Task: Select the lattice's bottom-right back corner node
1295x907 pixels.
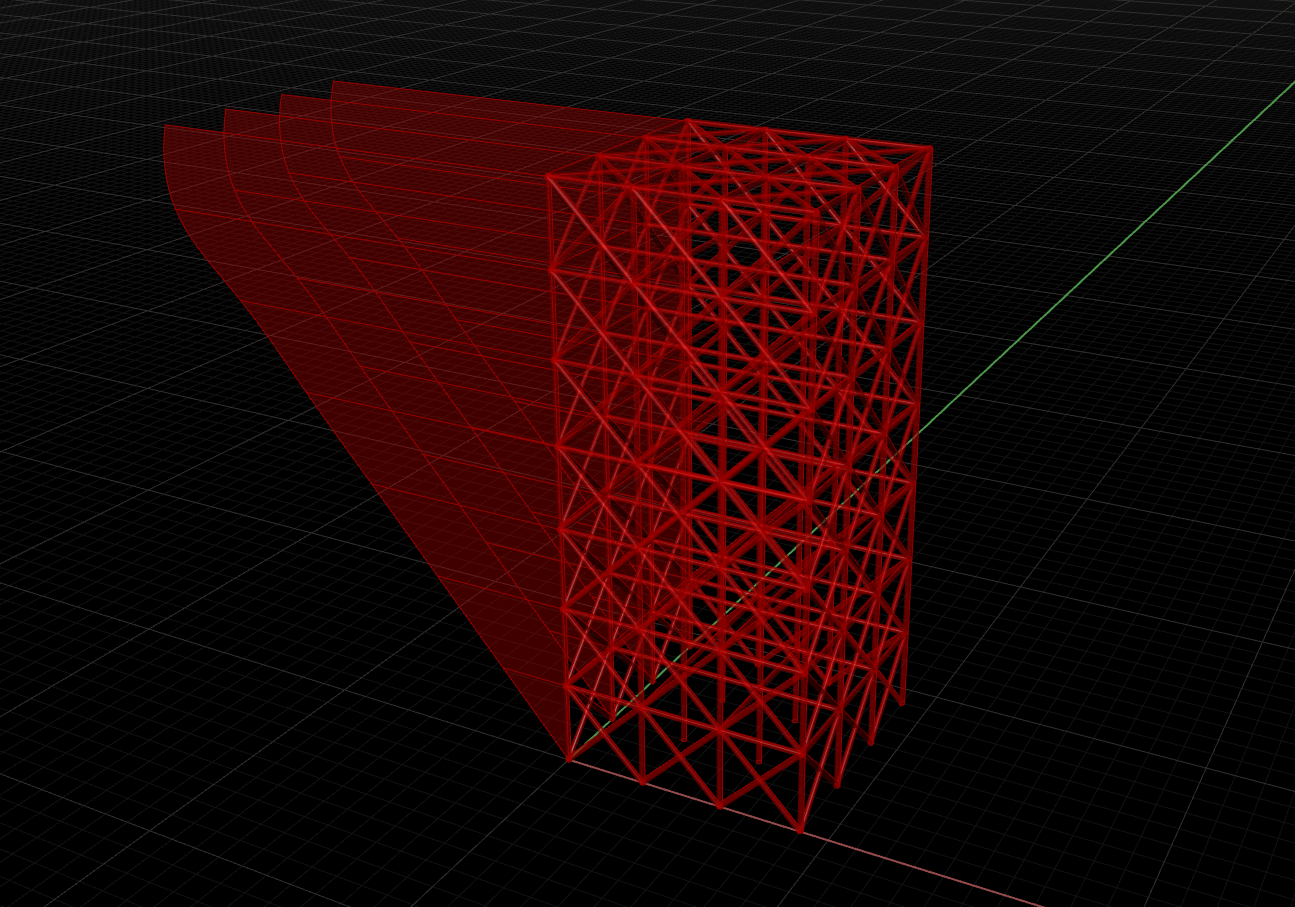Action: 904,703
